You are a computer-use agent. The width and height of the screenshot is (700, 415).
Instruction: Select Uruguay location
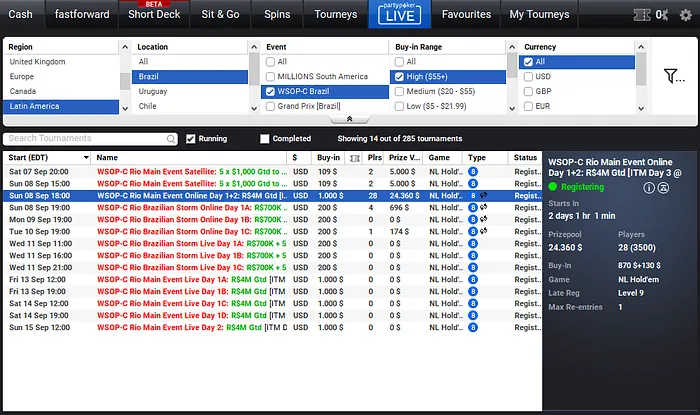190,91
